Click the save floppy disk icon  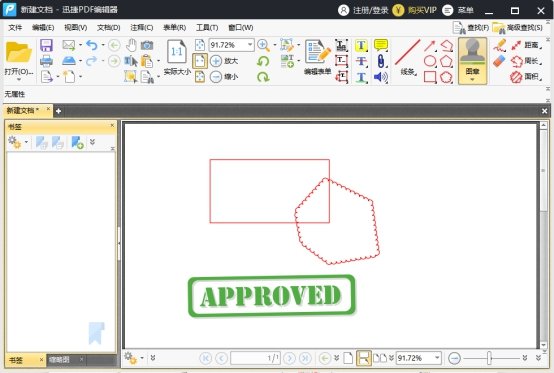(x=46, y=45)
